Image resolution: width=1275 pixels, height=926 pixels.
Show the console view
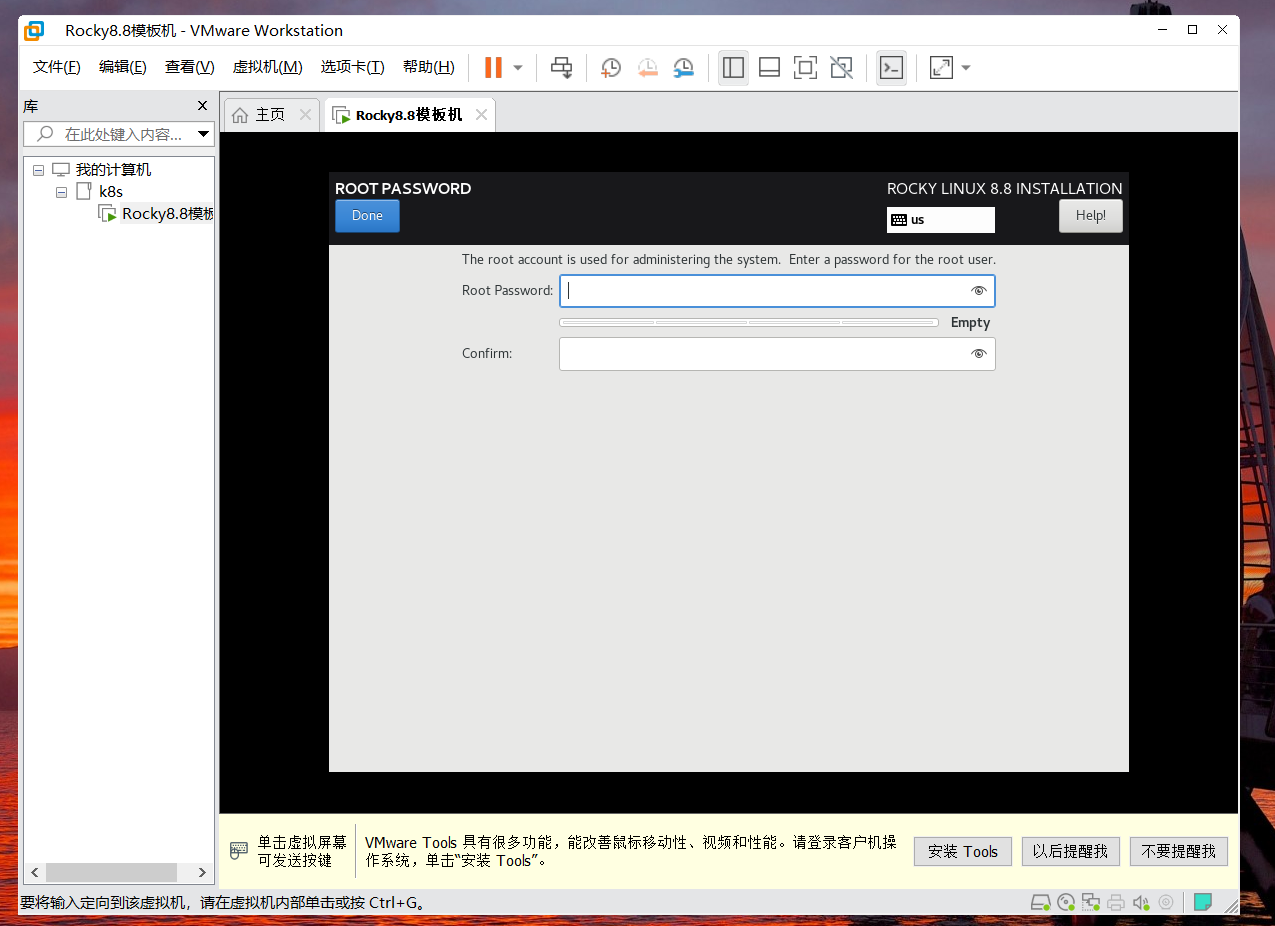891,67
